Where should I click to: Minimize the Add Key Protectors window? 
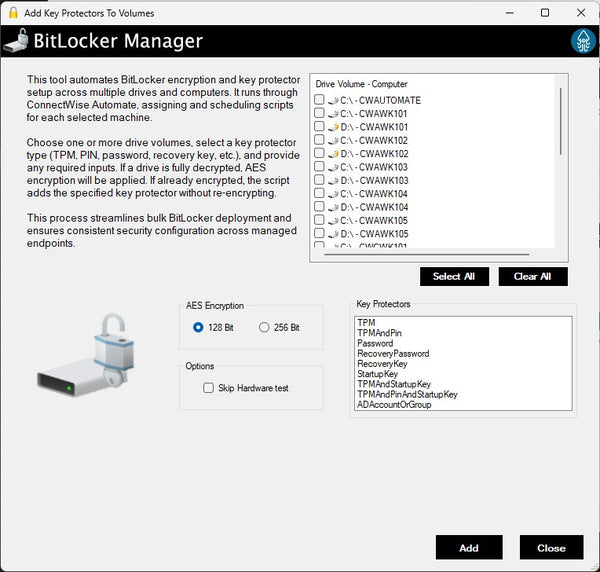(x=509, y=13)
